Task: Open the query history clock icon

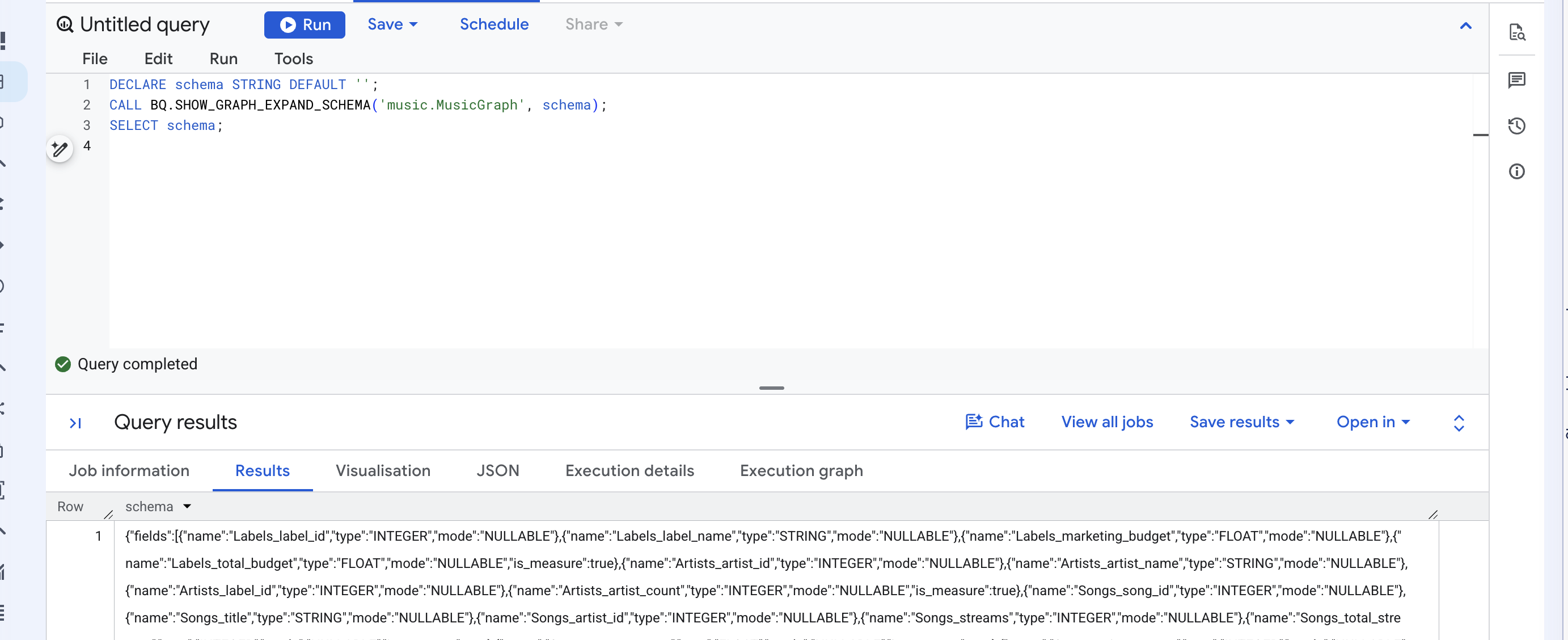Action: 1517,126
